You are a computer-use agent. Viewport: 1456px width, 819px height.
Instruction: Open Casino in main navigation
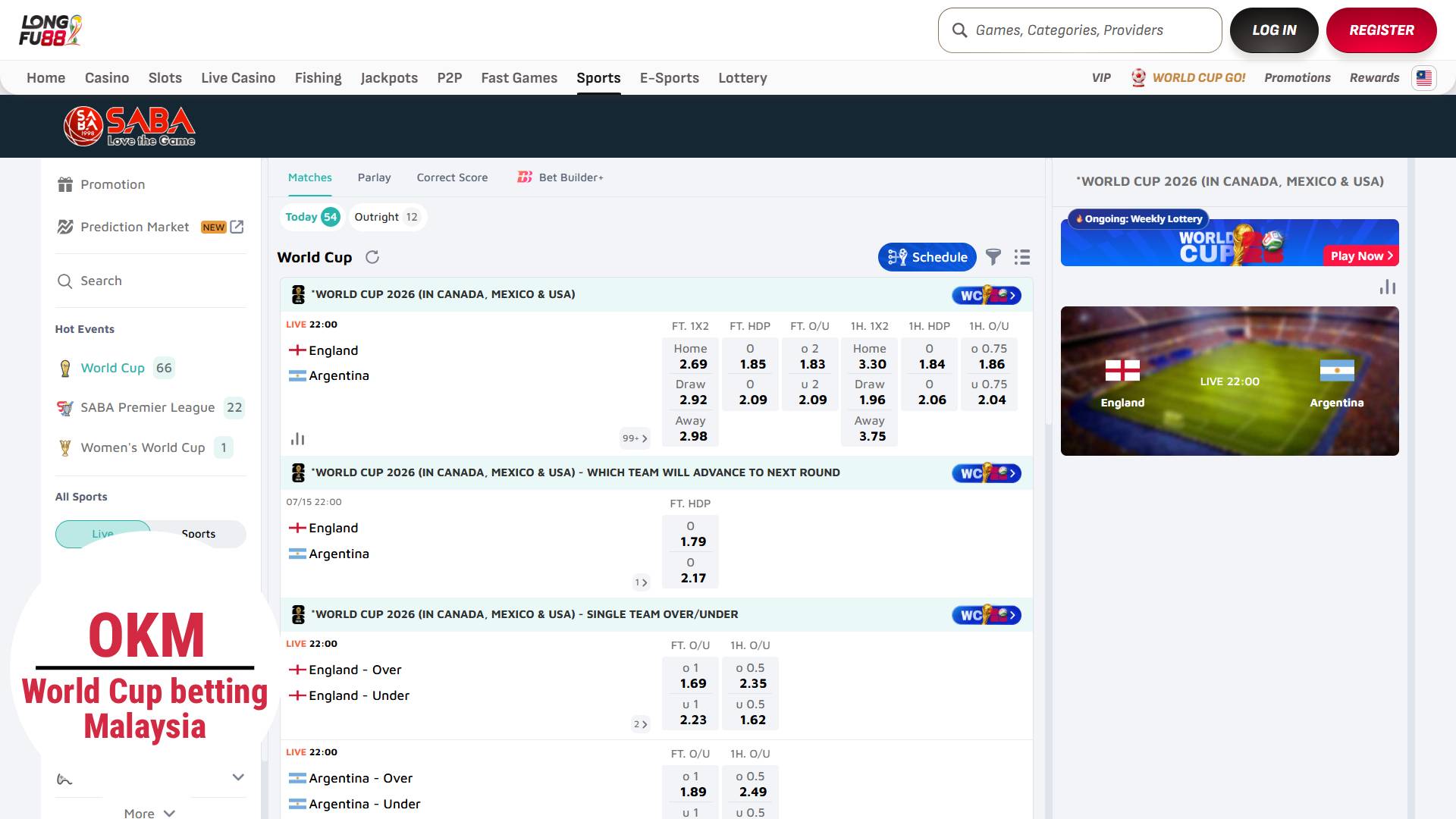point(107,77)
